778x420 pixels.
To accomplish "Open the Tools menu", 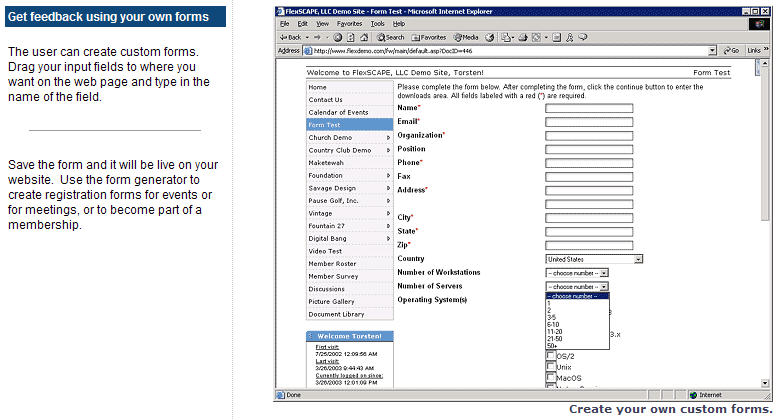I will (x=378, y=24).
